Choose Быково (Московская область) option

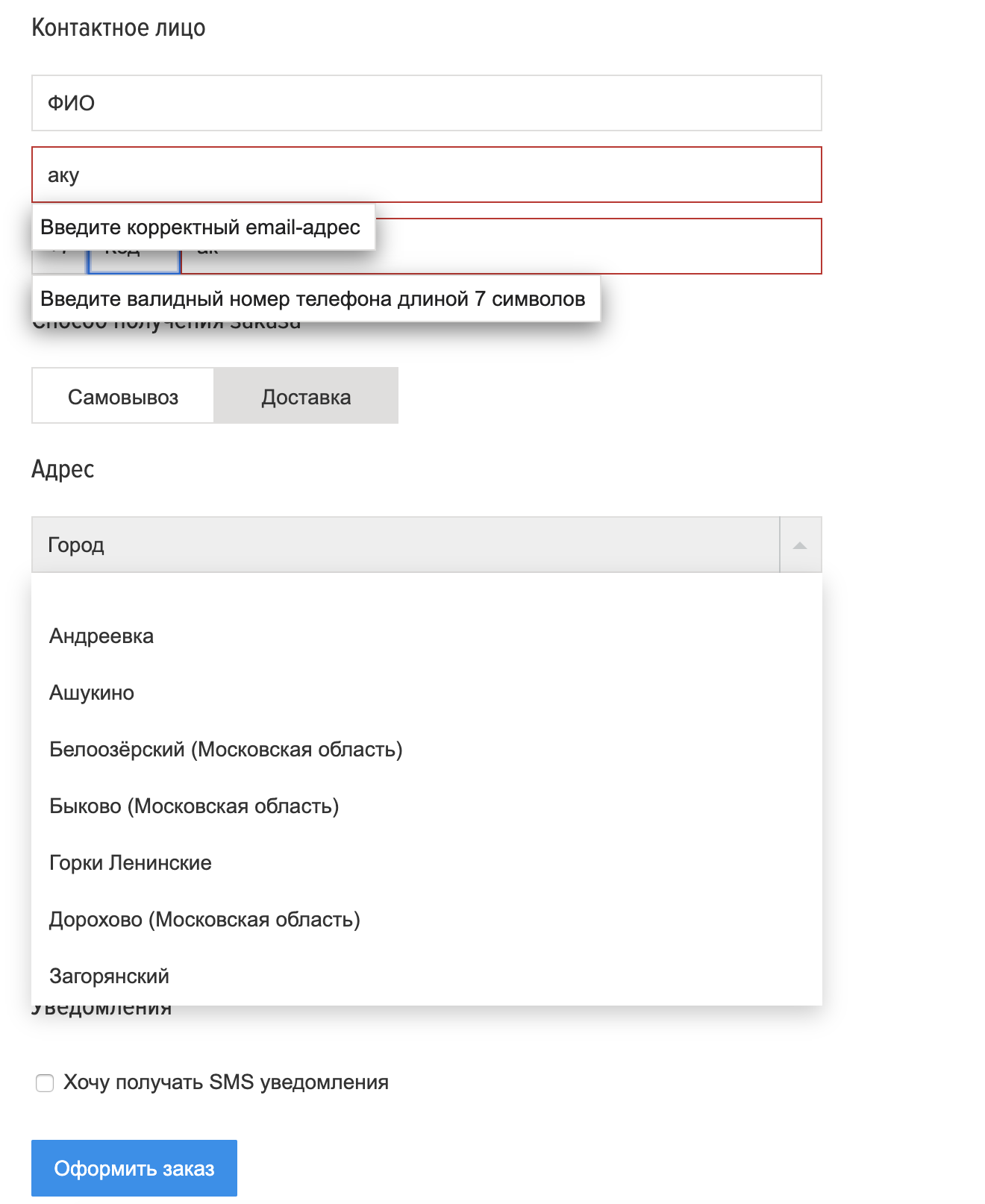(x=426, y=806)
